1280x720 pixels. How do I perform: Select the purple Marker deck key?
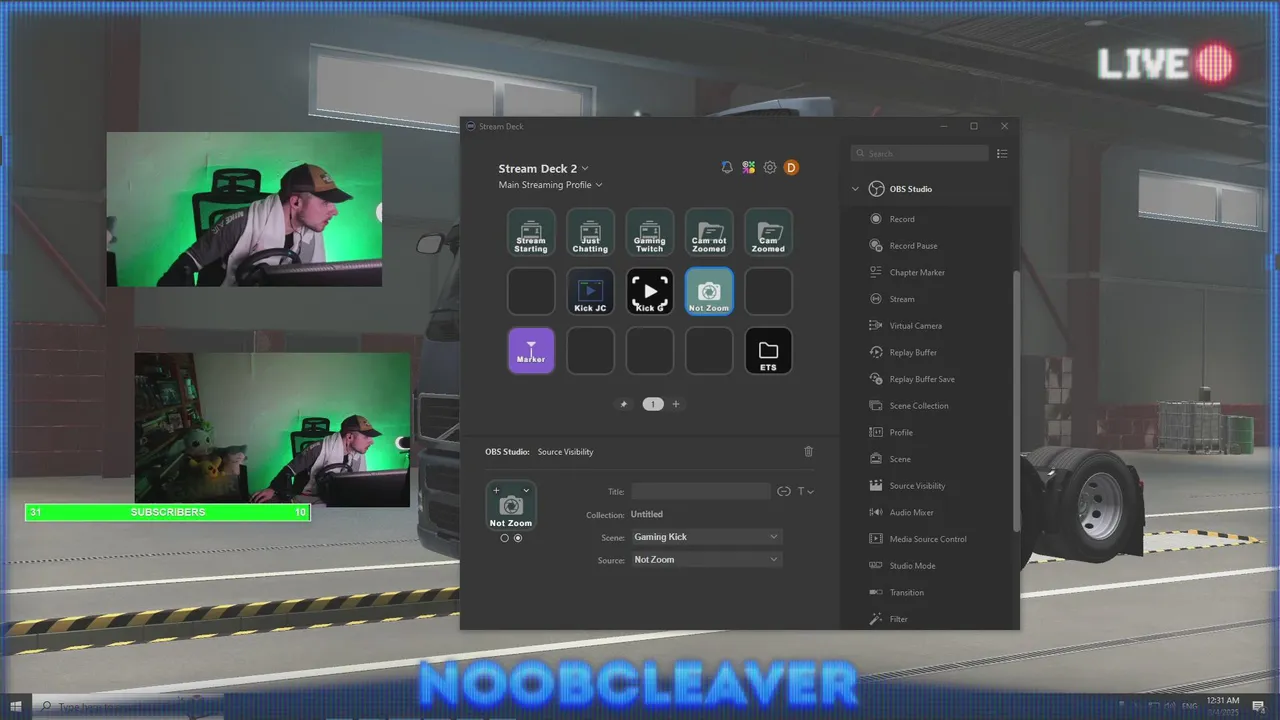pyautogui.click(x=531, y=351)
